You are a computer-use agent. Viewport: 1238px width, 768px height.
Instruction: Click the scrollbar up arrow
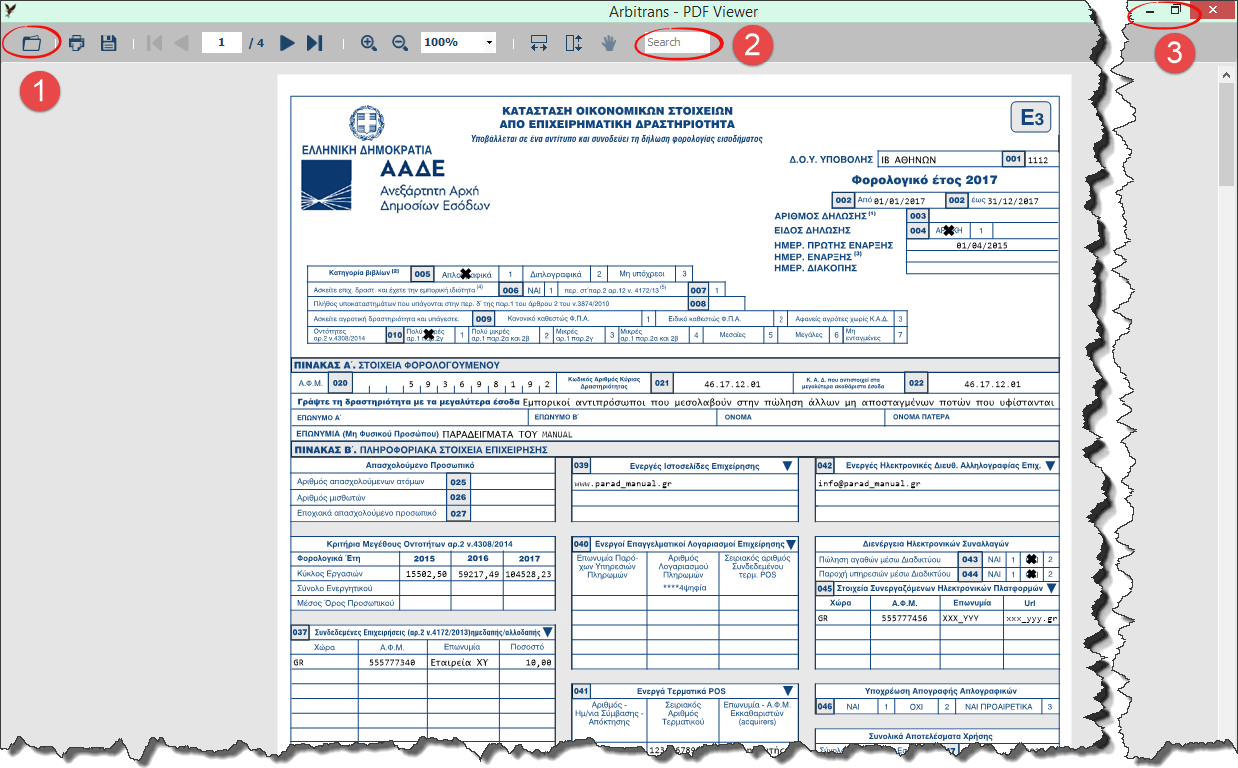[1227, 76]
